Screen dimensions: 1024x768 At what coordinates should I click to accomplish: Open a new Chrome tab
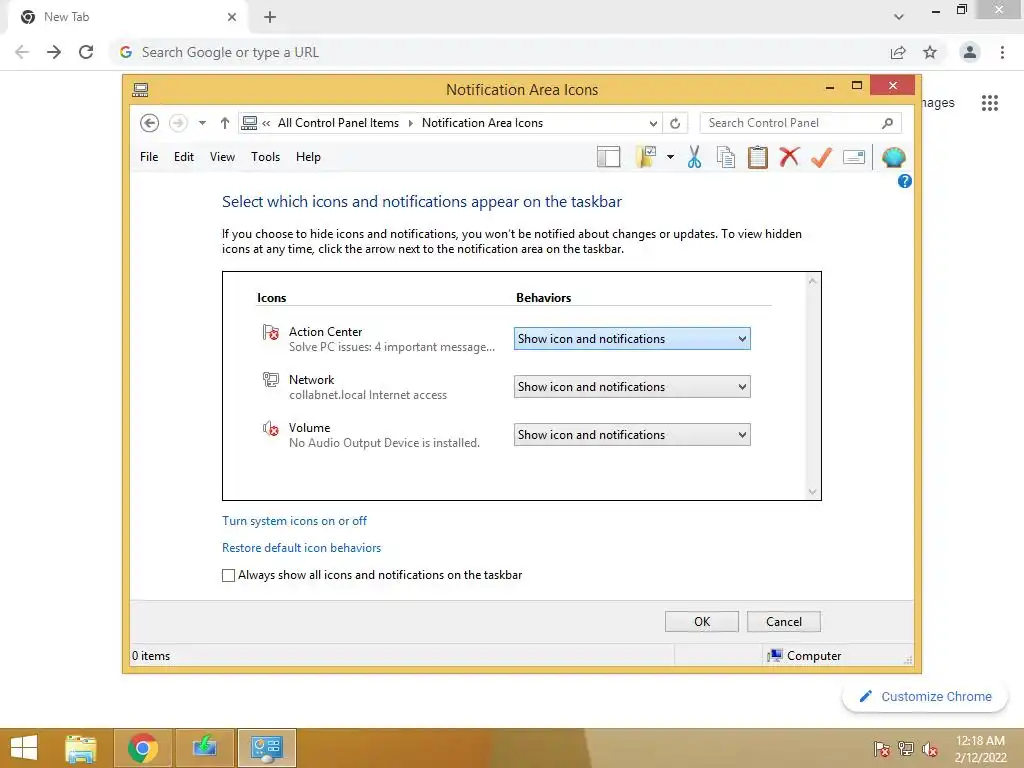pyautogui.click(x=270, y=17)
